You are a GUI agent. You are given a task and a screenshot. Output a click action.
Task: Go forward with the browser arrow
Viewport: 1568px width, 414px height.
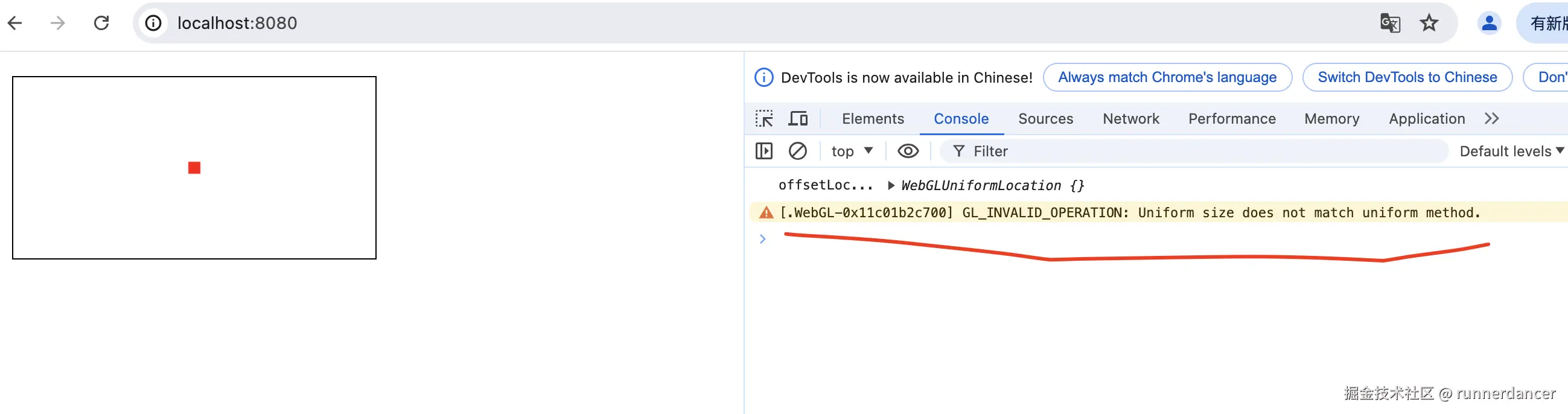(58, 23)
